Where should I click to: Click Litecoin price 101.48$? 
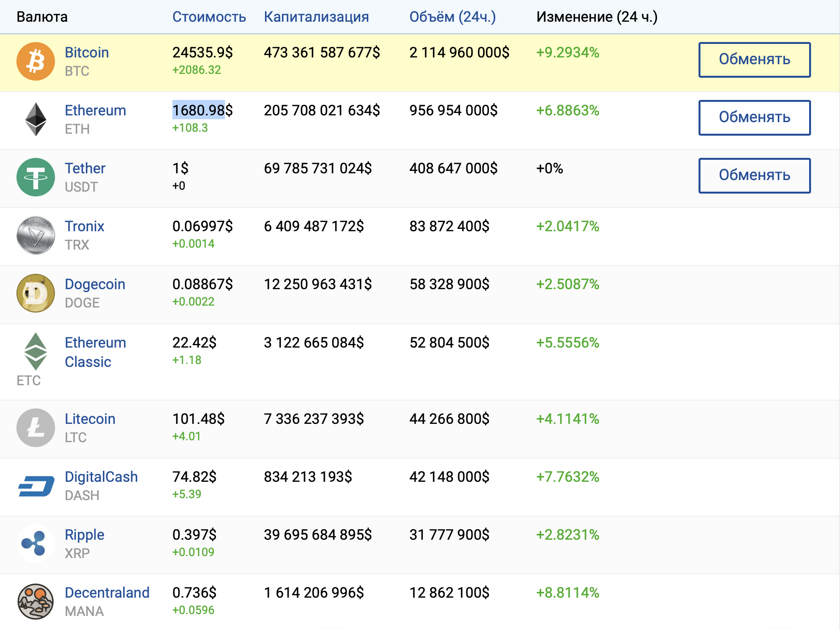coord(199,419)
